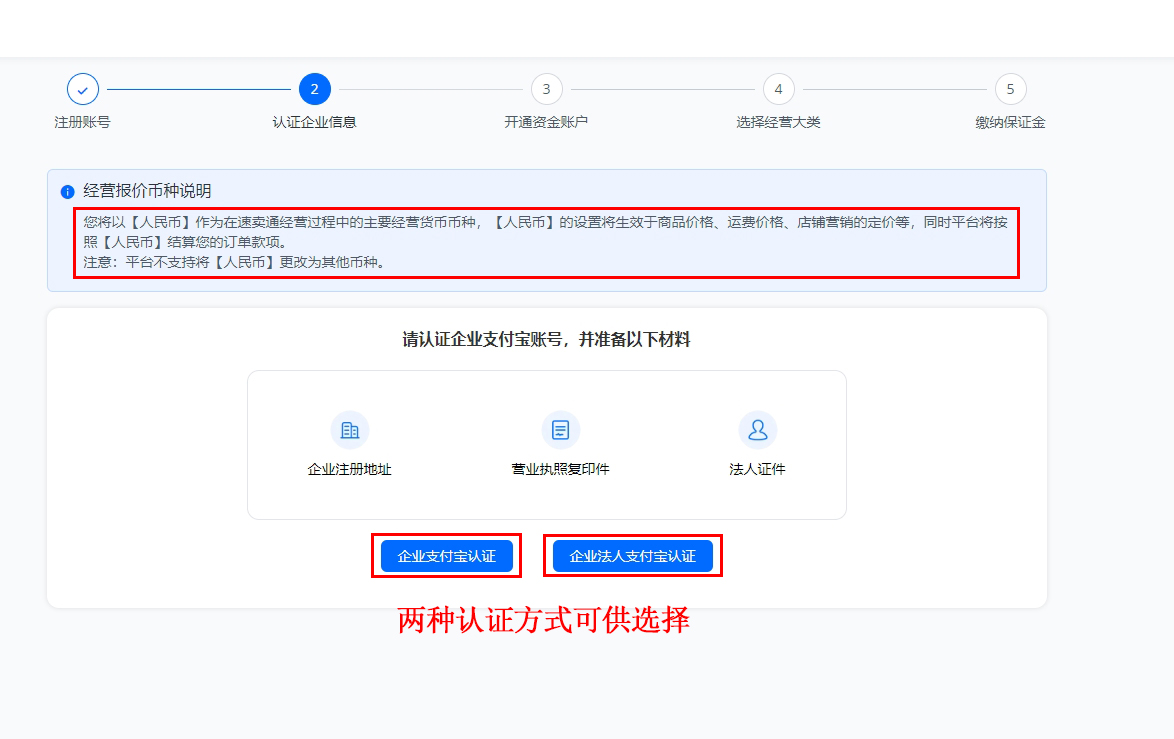Go to the 开通资金账户 step label

point(546,122)
